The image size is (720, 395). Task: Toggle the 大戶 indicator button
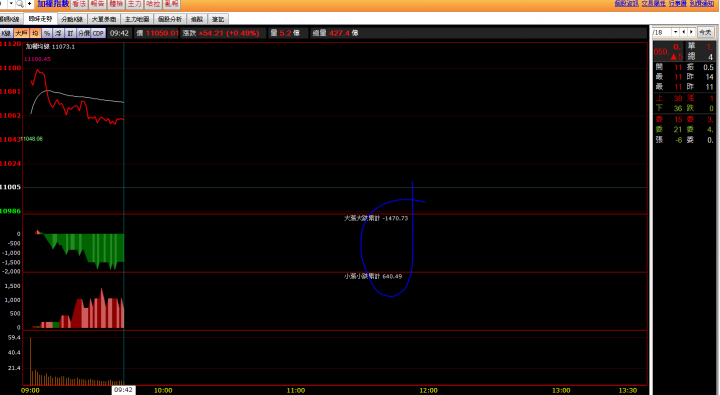[21, 34]
